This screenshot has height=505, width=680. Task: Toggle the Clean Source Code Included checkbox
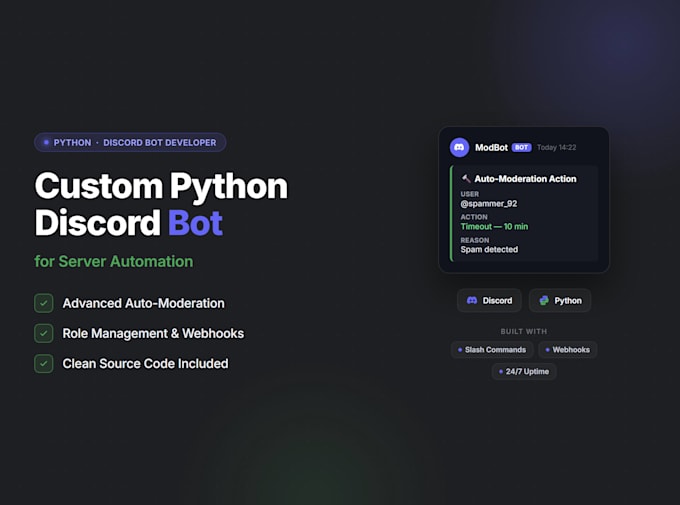pyautogui.click(x=44, y=364)
